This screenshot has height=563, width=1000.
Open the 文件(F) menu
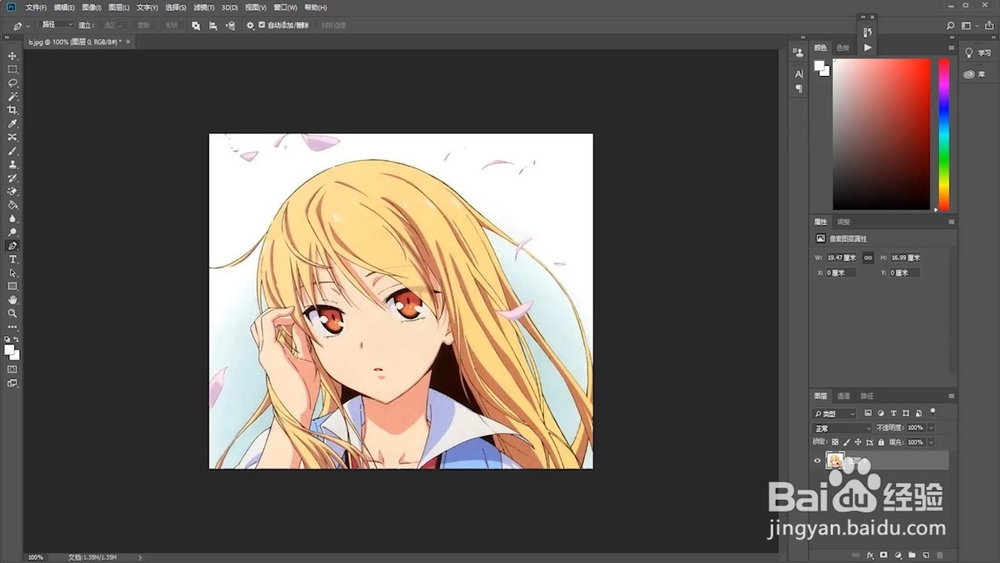pos(36,8)
